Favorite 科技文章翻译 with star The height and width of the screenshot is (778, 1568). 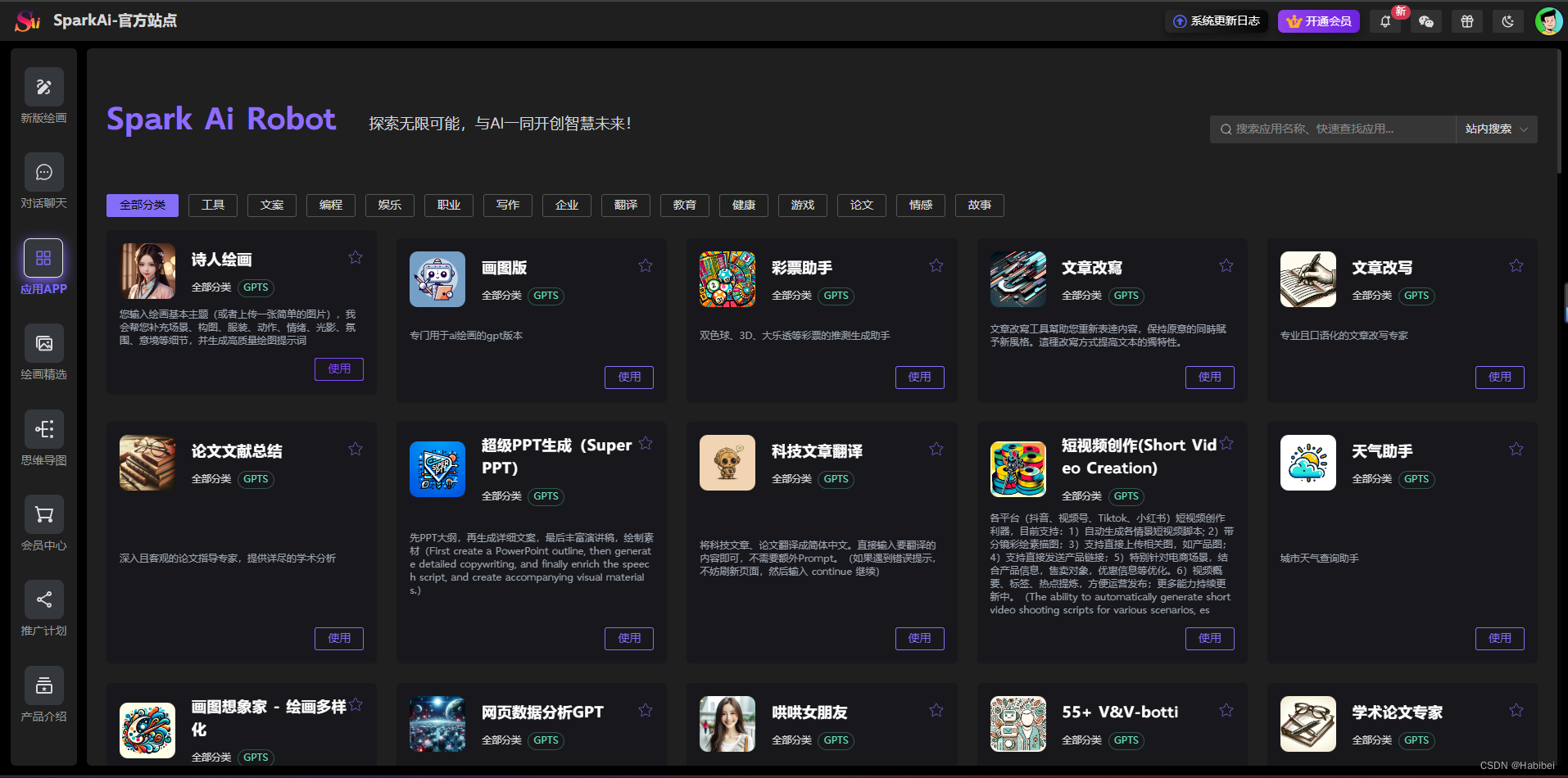click(936, 449)
